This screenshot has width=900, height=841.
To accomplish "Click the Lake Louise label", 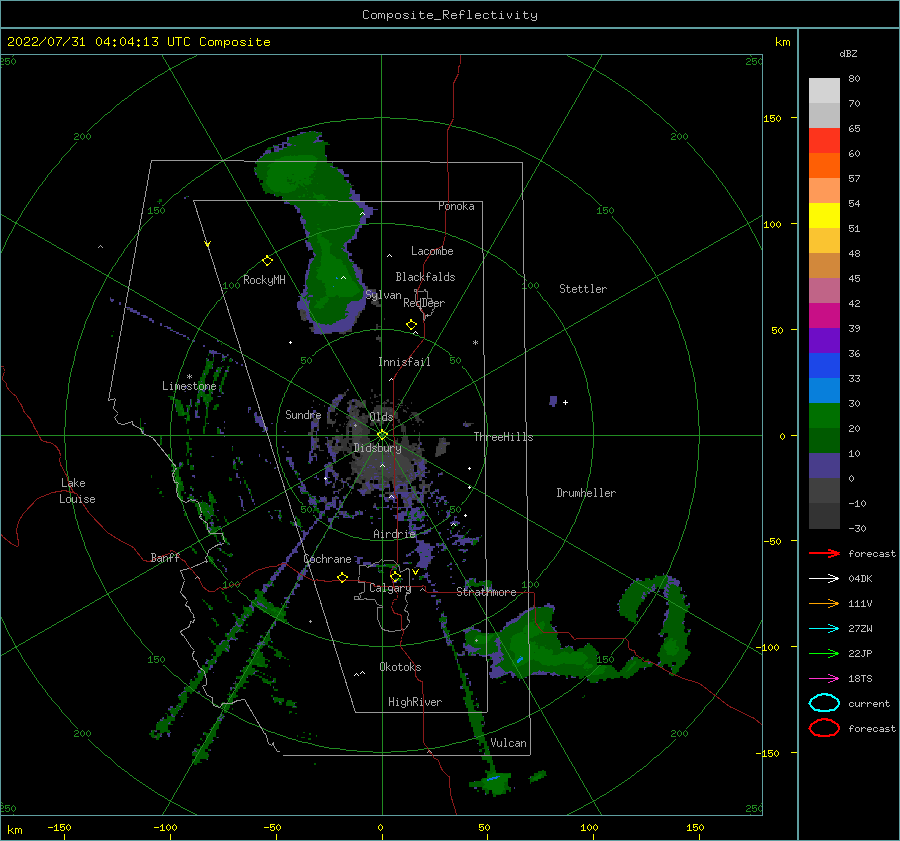I will coord(77,491).
